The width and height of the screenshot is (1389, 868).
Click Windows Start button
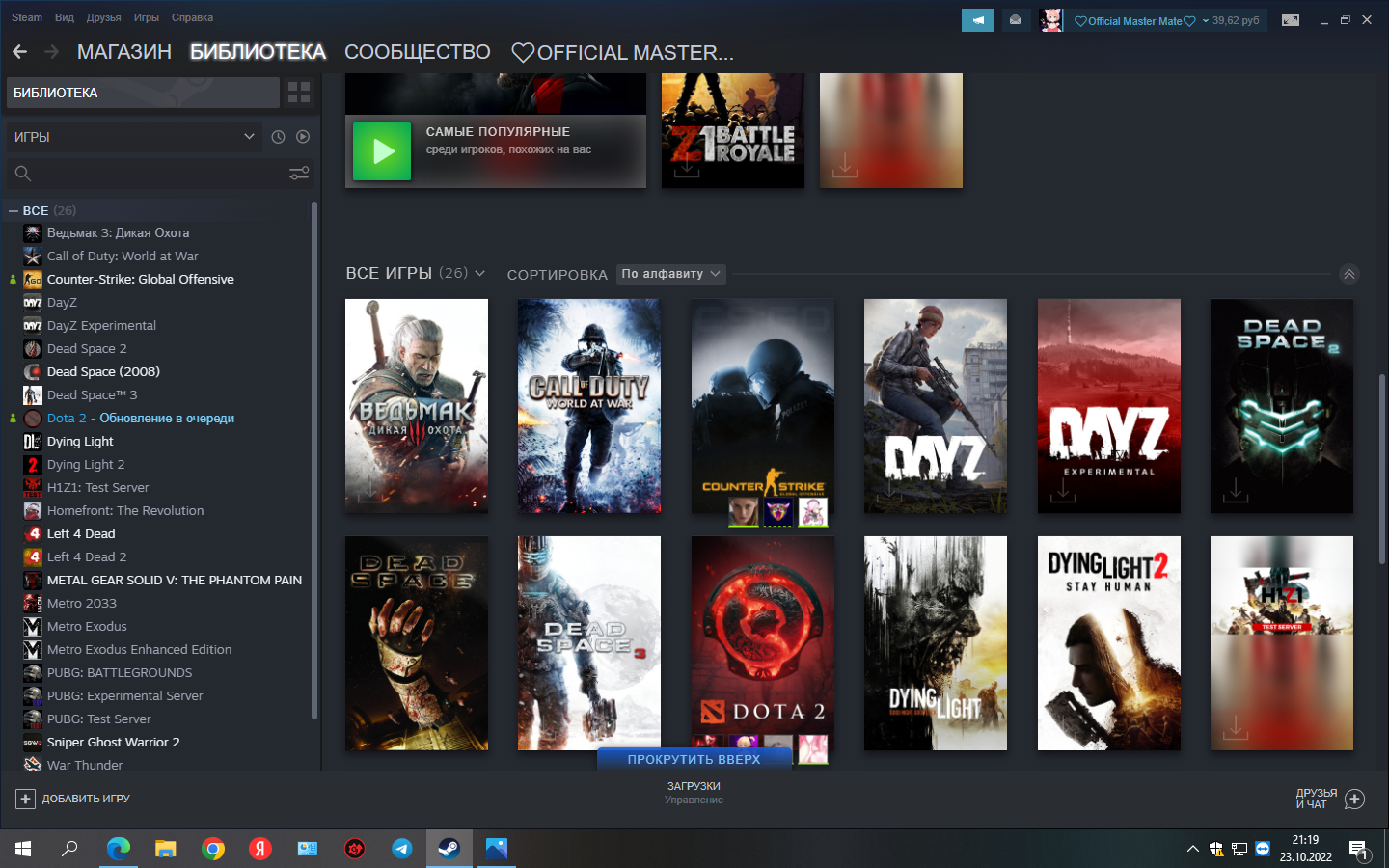coord(23,849)
